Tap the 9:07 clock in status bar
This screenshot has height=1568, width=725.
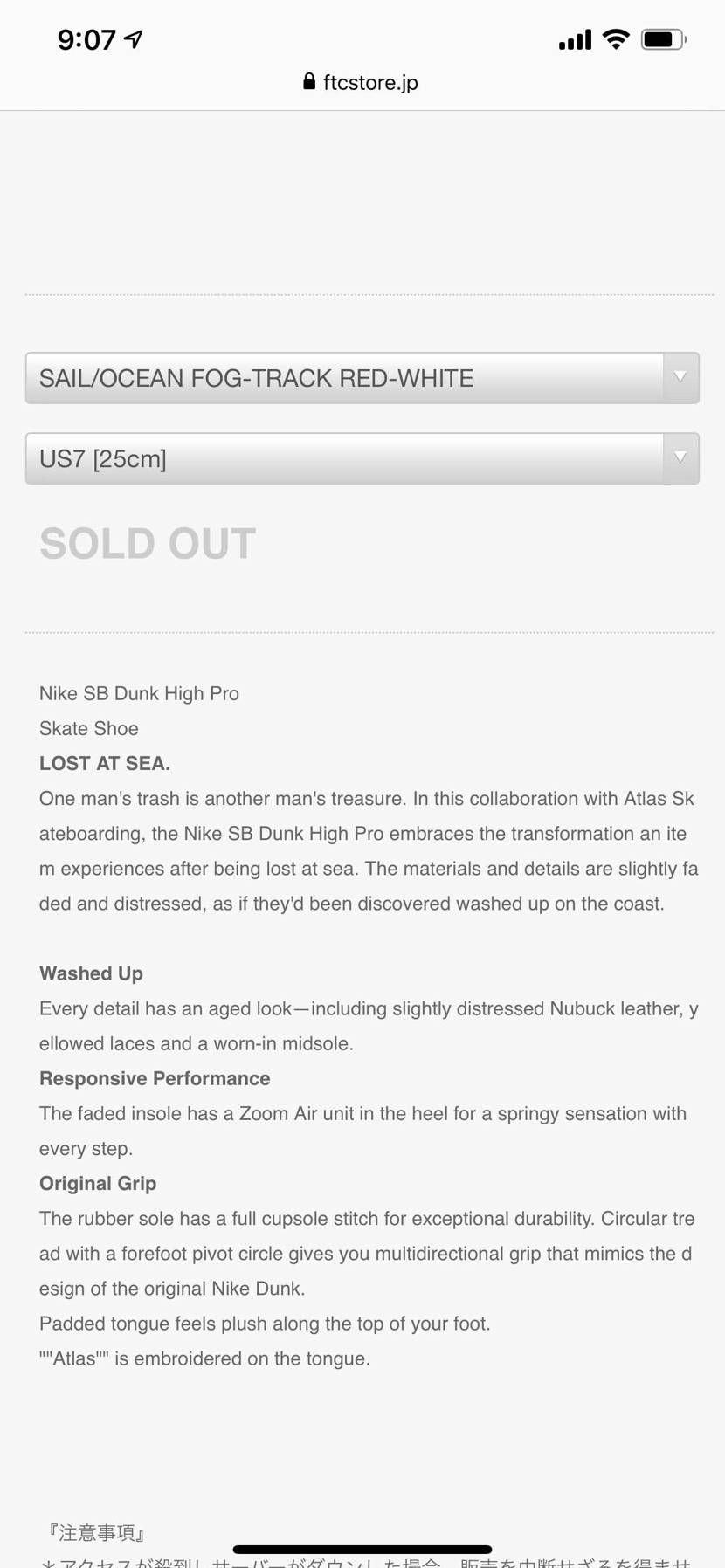[x=86, y=40]
